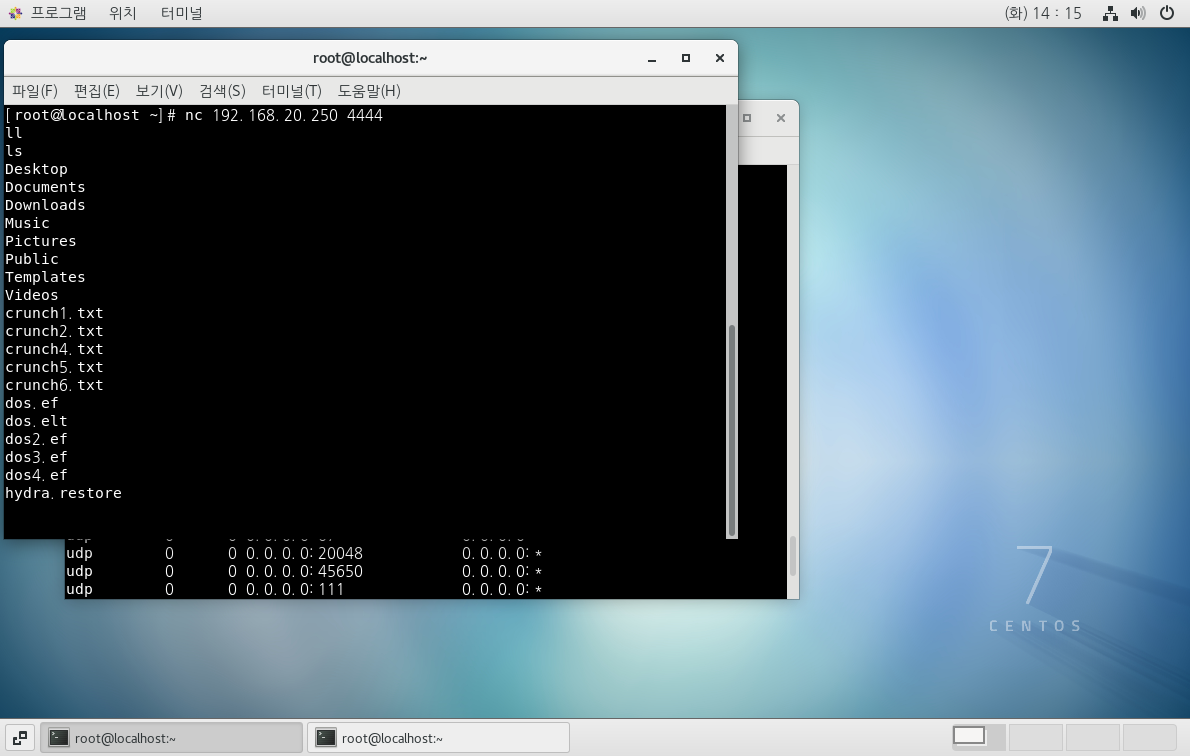Close the front terminal window
1190x756 pixels.
coord(720,58)
